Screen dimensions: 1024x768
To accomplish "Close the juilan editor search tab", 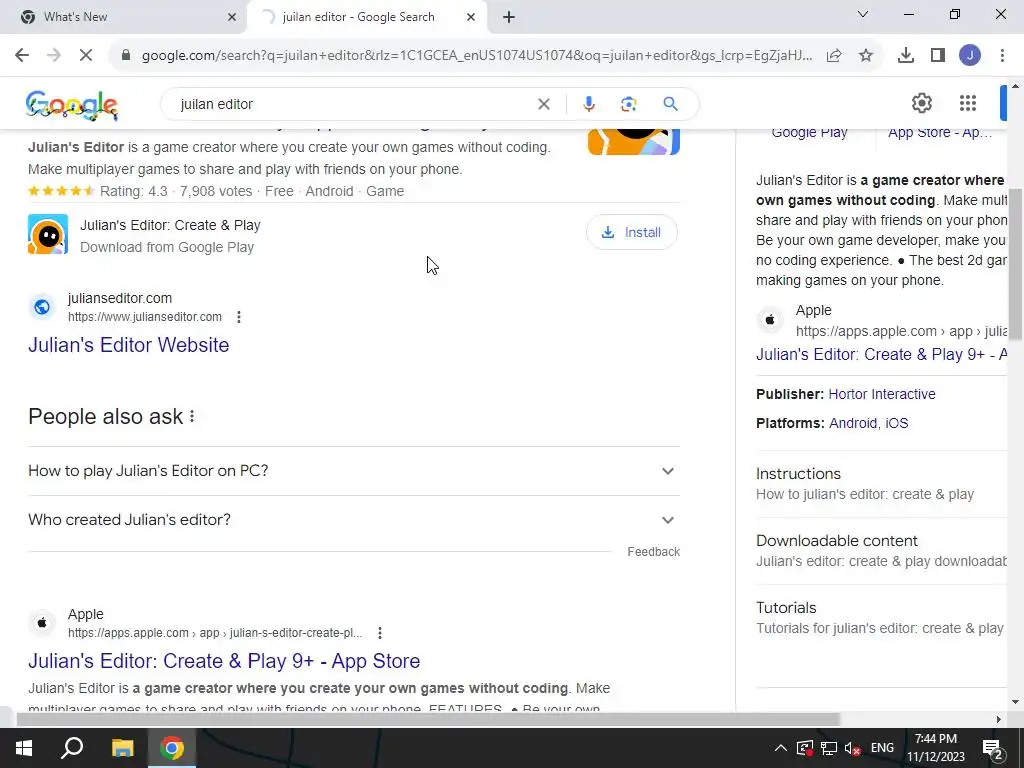I will click(471, 17).
